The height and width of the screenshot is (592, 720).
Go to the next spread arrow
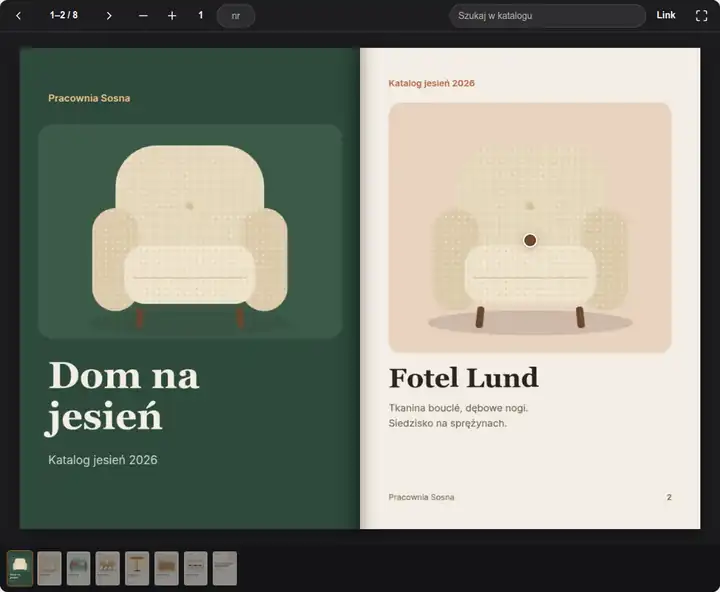pyautogui.click(x=109, y=16)
